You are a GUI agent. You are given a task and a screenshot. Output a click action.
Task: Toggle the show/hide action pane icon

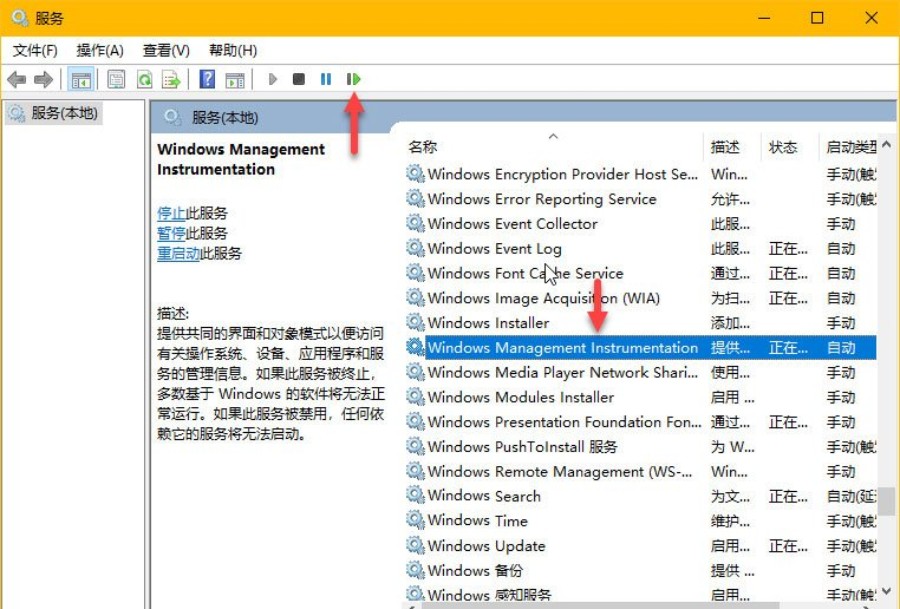coord(235,79)
